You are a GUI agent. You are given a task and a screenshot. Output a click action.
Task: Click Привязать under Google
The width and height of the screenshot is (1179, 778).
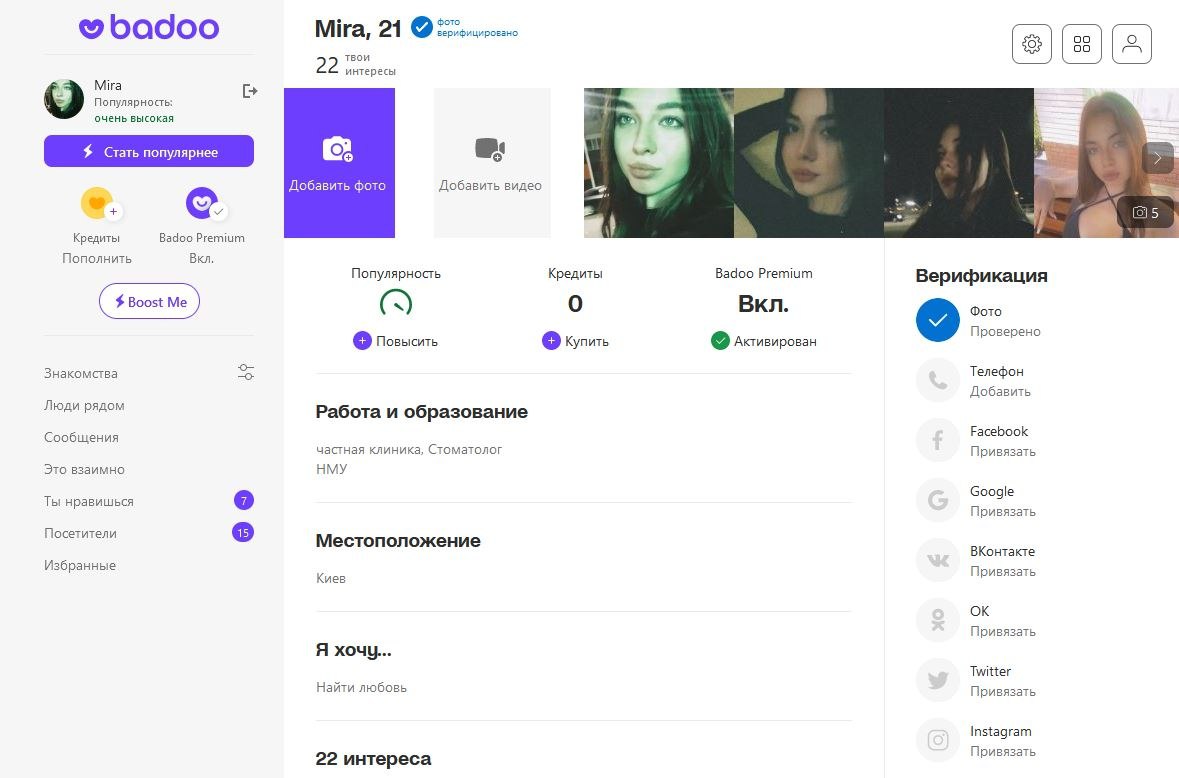point(1003,512)
